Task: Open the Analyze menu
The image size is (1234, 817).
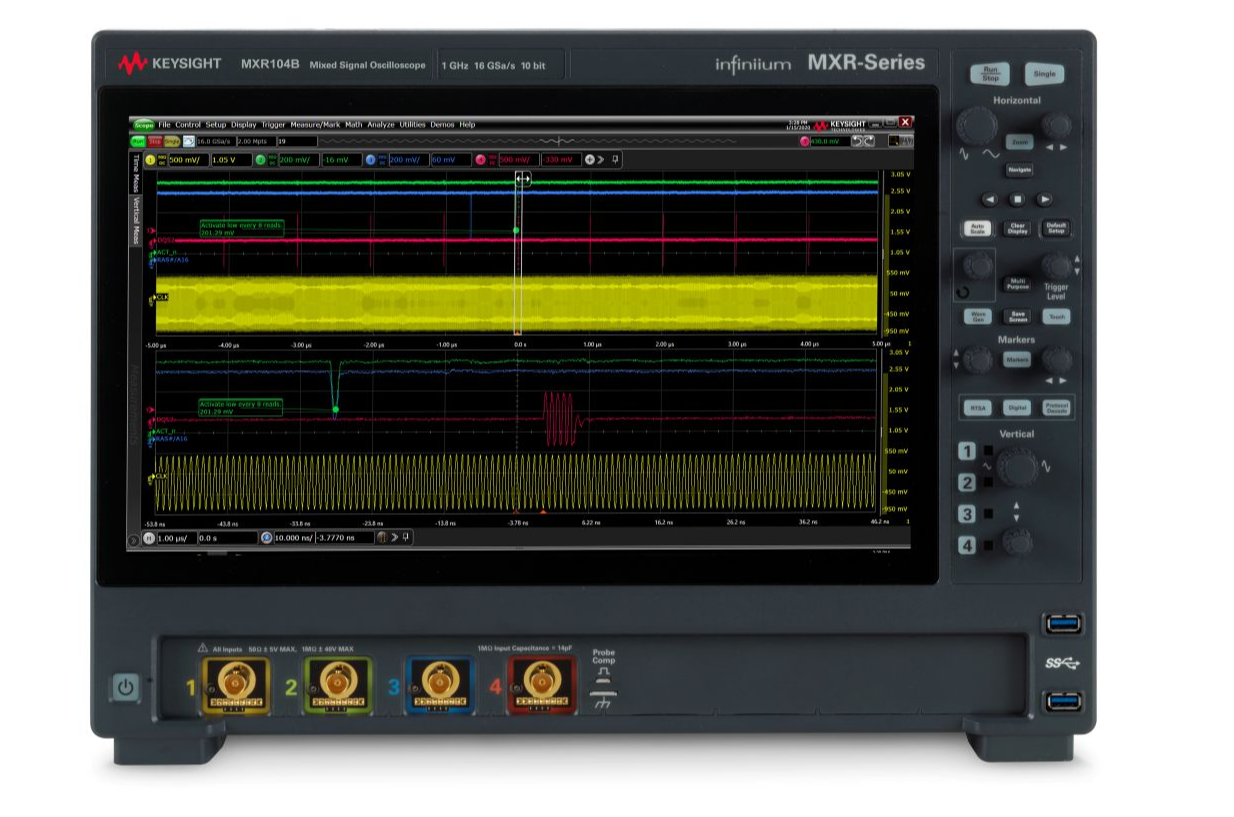Action: 380,125
